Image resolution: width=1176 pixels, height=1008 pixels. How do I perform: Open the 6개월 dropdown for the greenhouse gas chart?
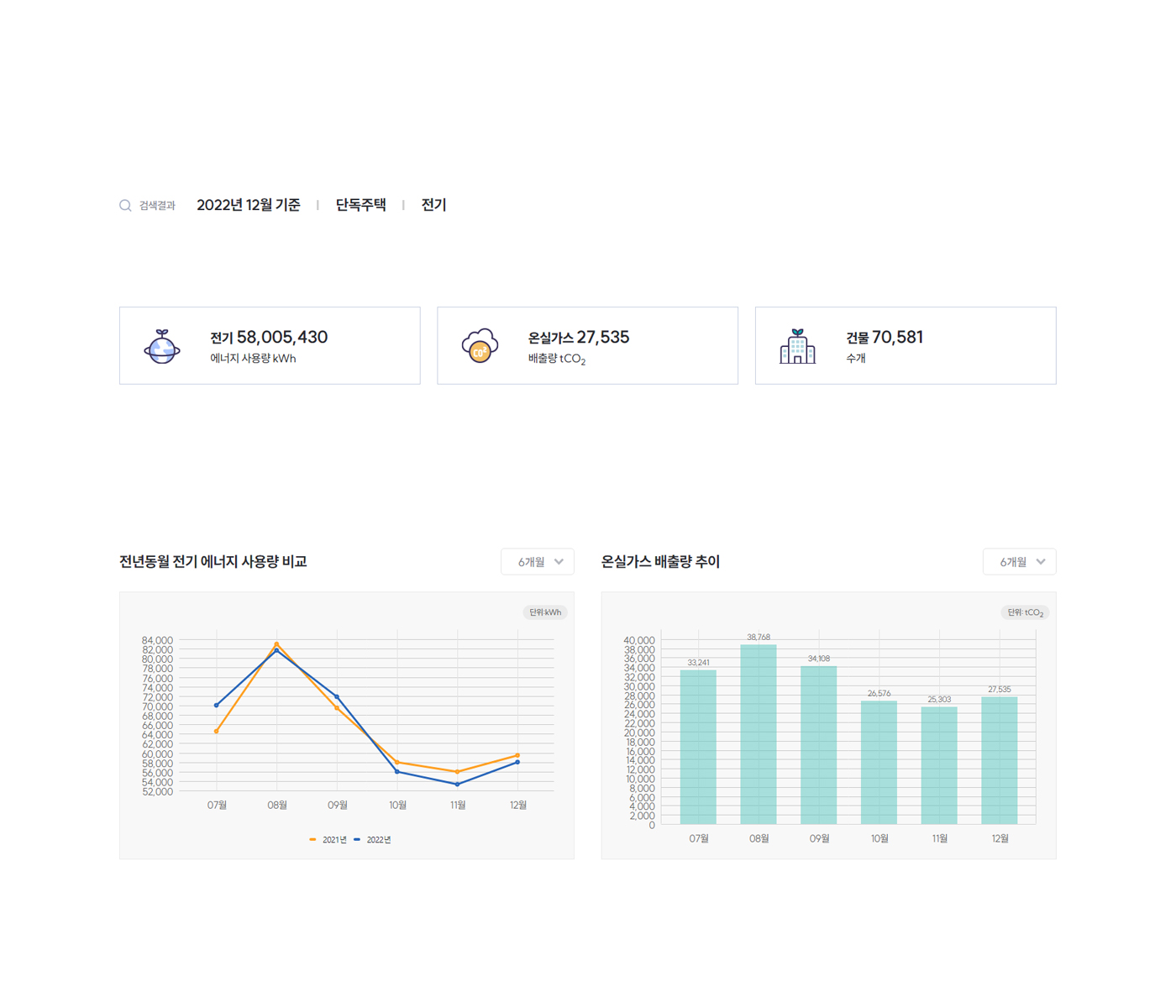pyautogui.click(x=1019, y=562)
